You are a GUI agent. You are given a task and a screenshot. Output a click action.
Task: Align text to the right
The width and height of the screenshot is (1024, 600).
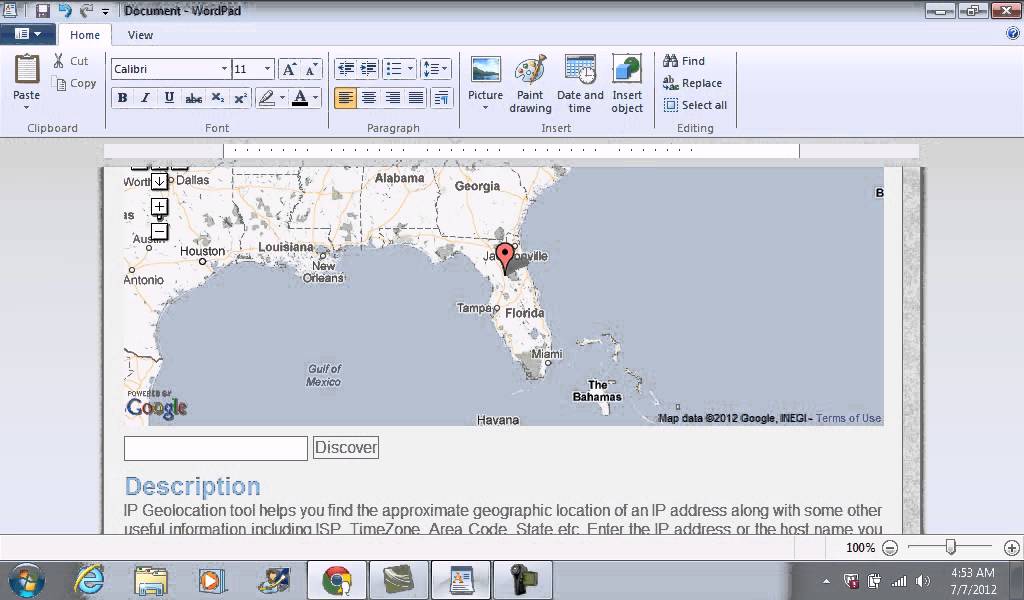(x=392, y=98)
